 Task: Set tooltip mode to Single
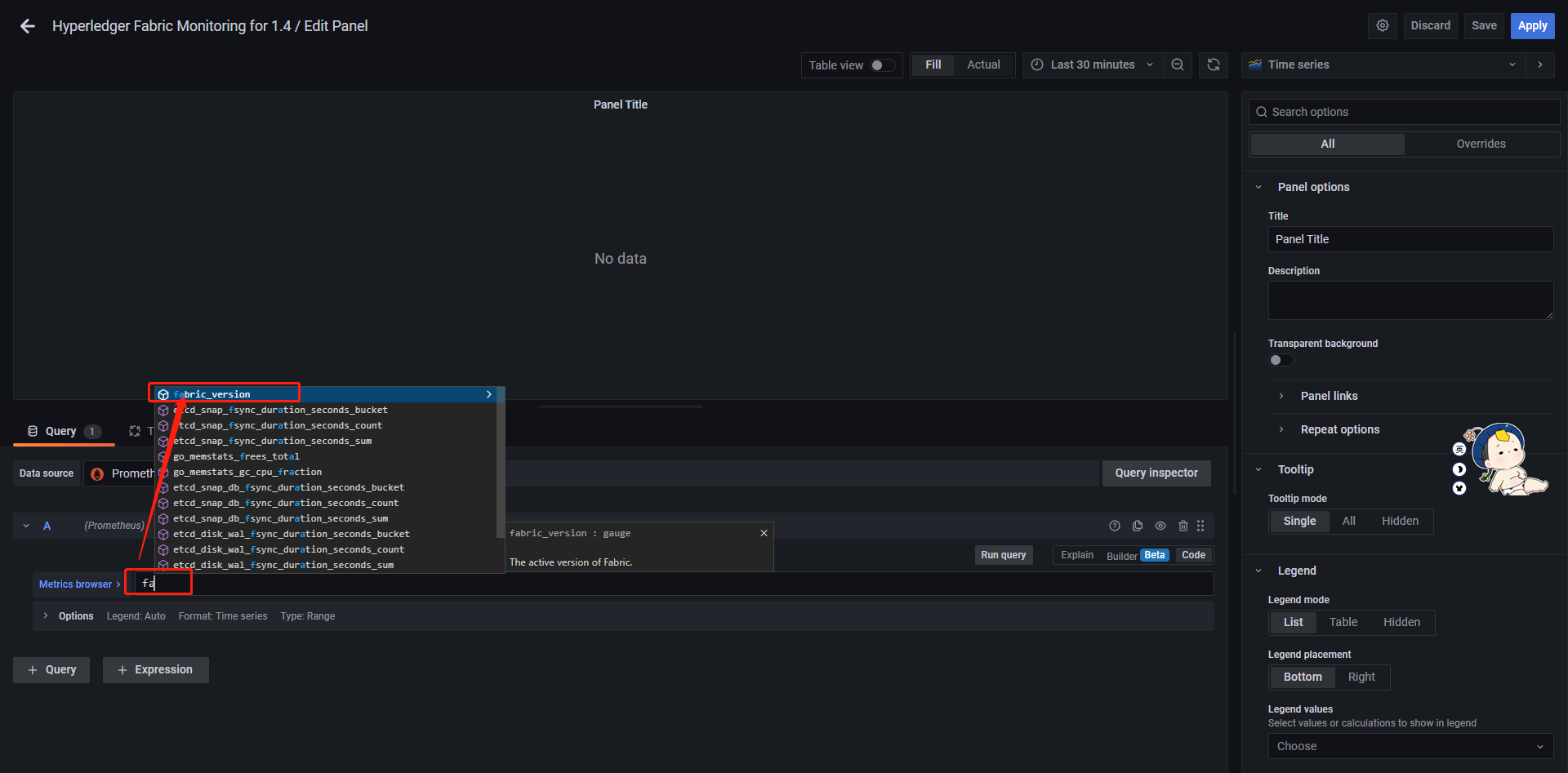click(x=1299, y=521)
